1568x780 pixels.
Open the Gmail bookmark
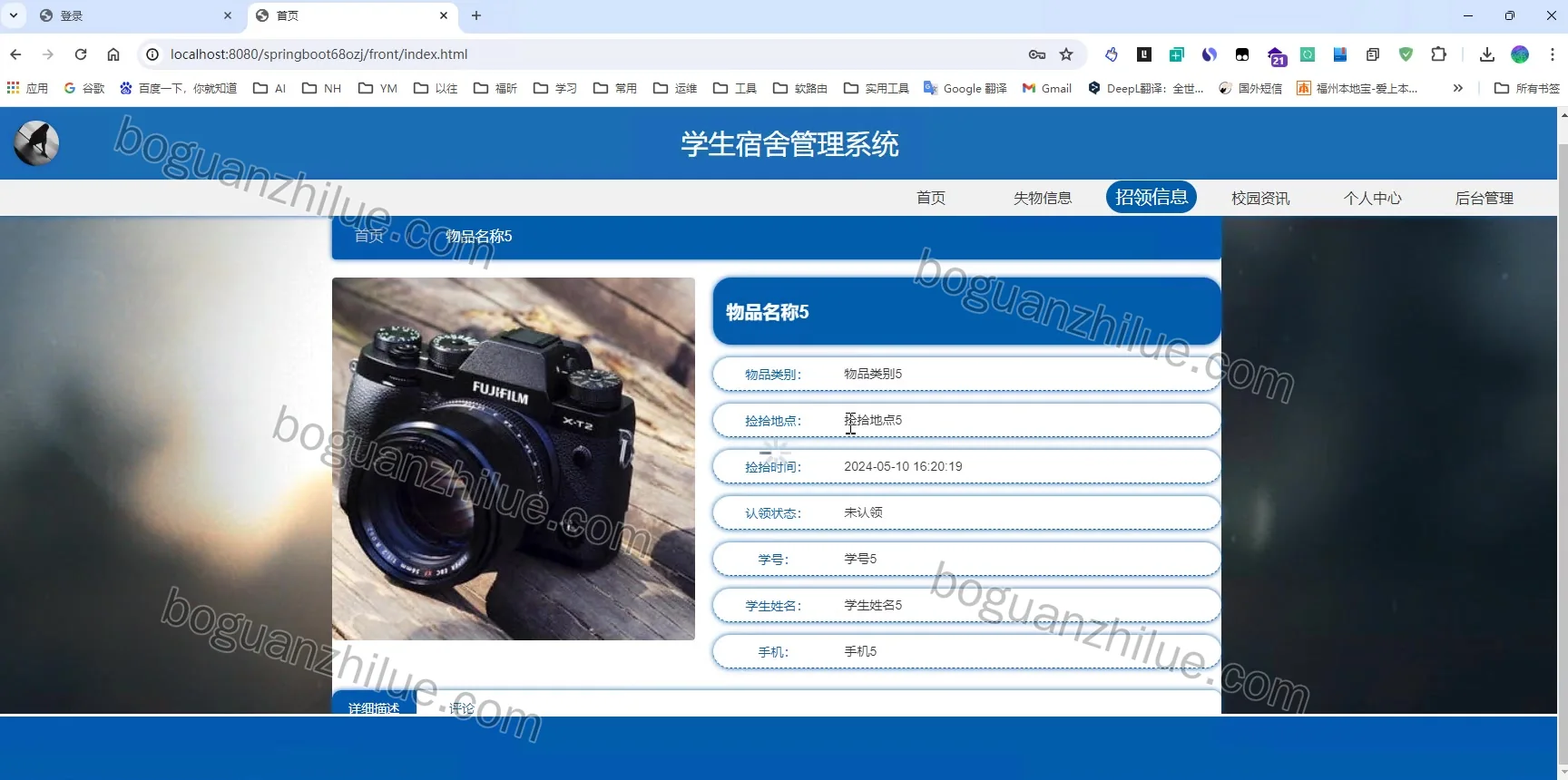(1047, 88)
